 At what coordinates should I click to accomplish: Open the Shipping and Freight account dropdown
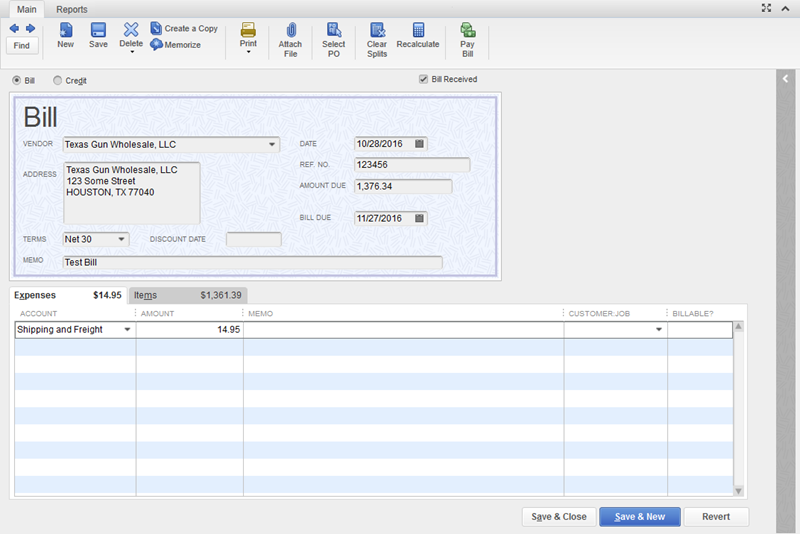127,330
